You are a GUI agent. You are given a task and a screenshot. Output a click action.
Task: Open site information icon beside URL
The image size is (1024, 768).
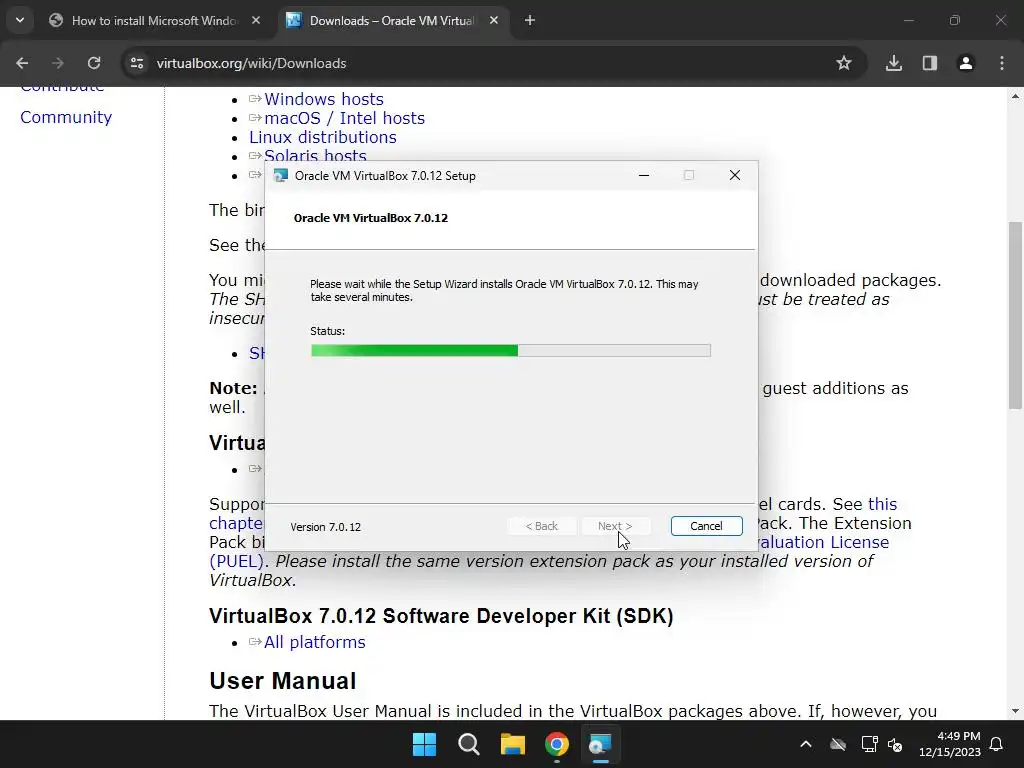137,63
